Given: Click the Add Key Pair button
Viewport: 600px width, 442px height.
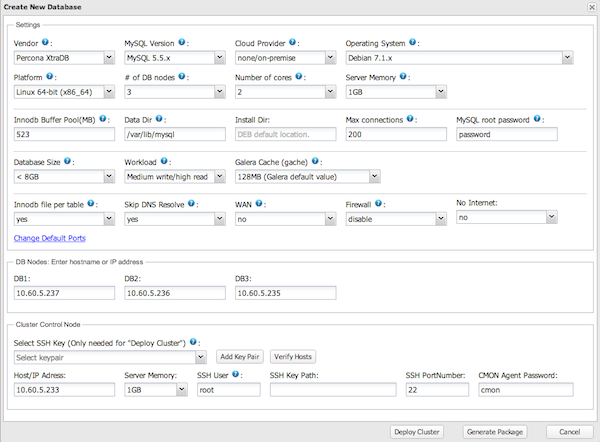Looking at the screenshot, I should click(240, 357).
